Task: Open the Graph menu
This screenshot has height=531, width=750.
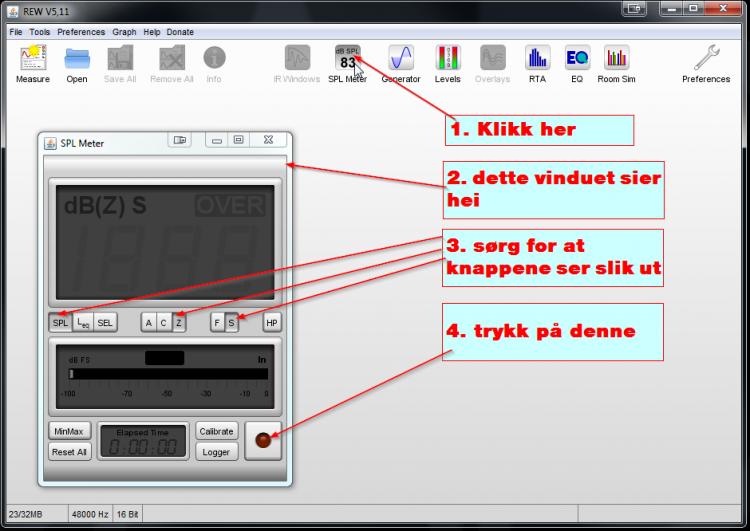Action: click(x=124, y=32)
